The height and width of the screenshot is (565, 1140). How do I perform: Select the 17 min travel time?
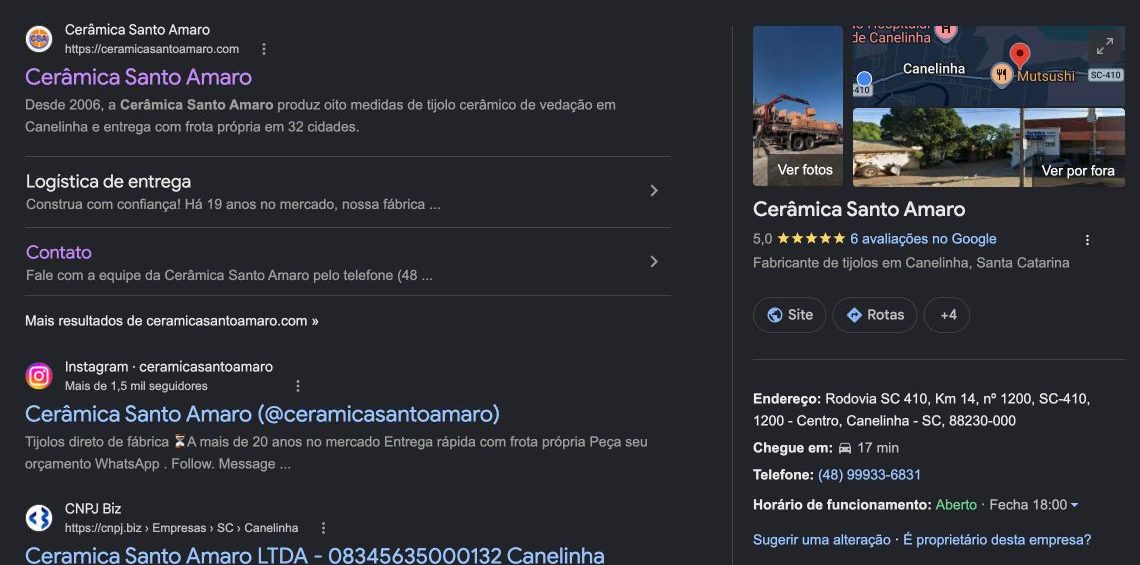coord(878,448)
